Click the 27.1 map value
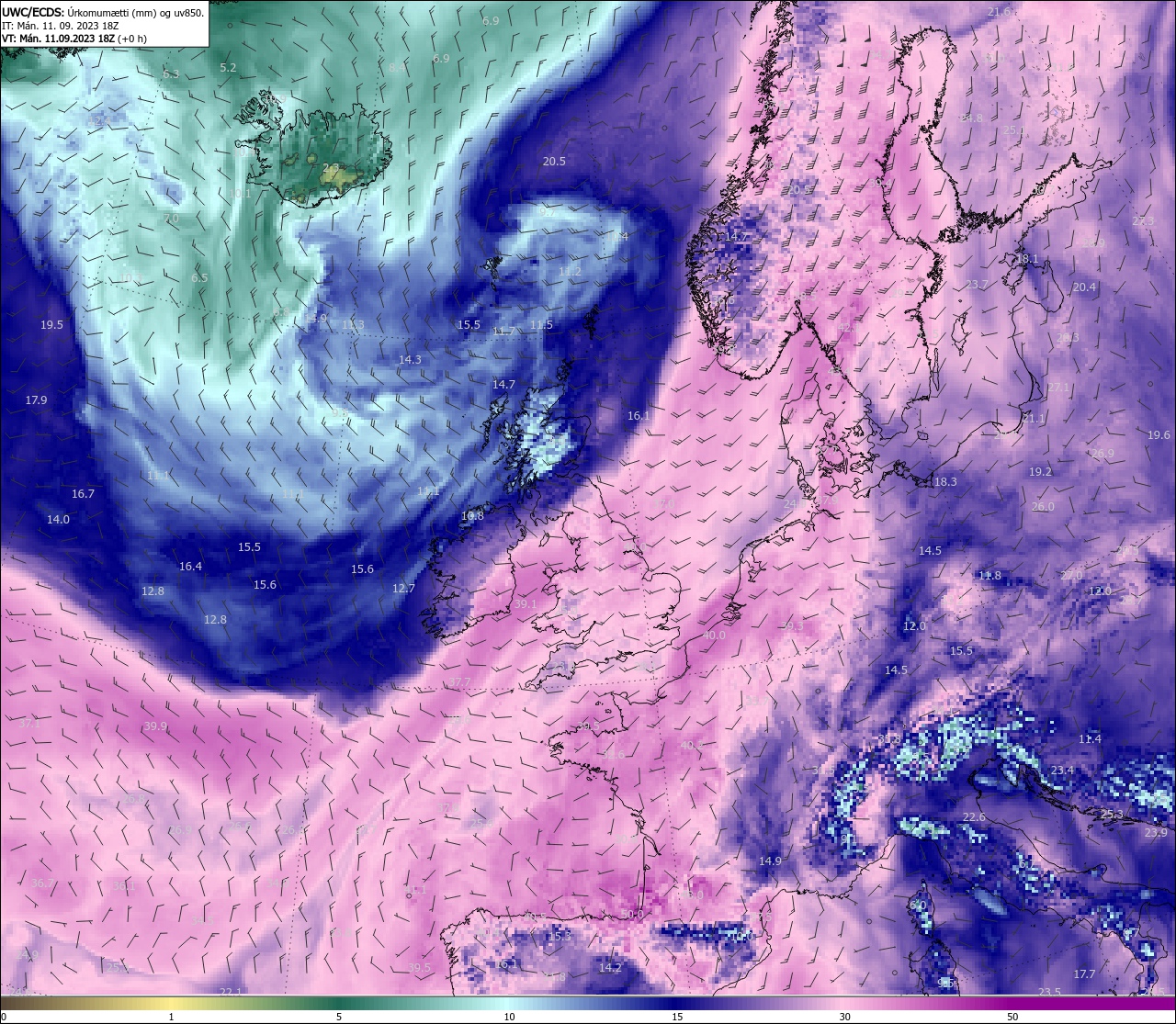This screenshot has width=1176, height=1024. [x=1058, y=388]
